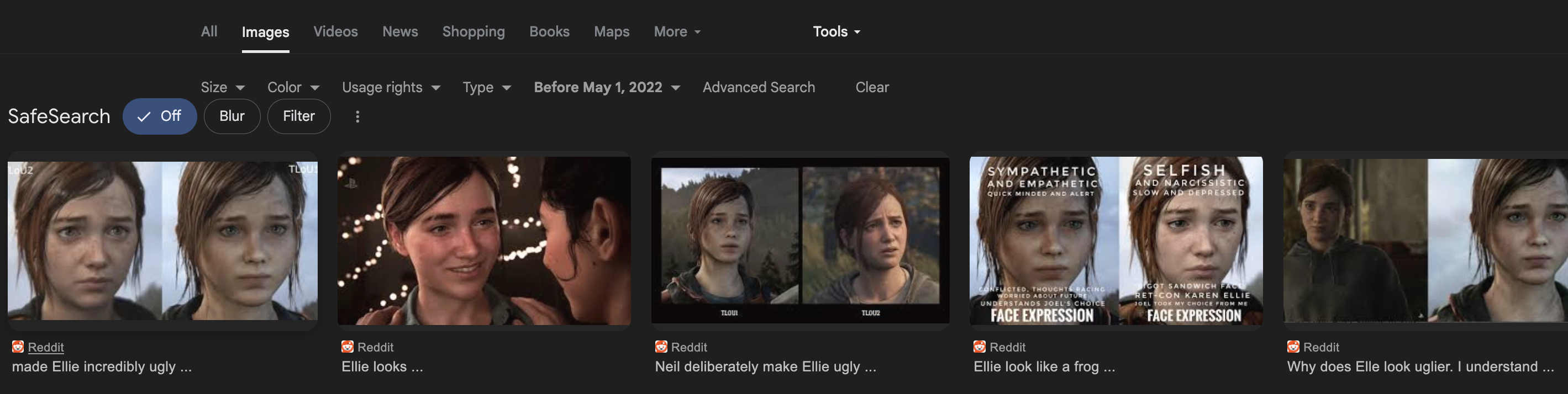Click the underlined Reddit source link

point(46,347)
